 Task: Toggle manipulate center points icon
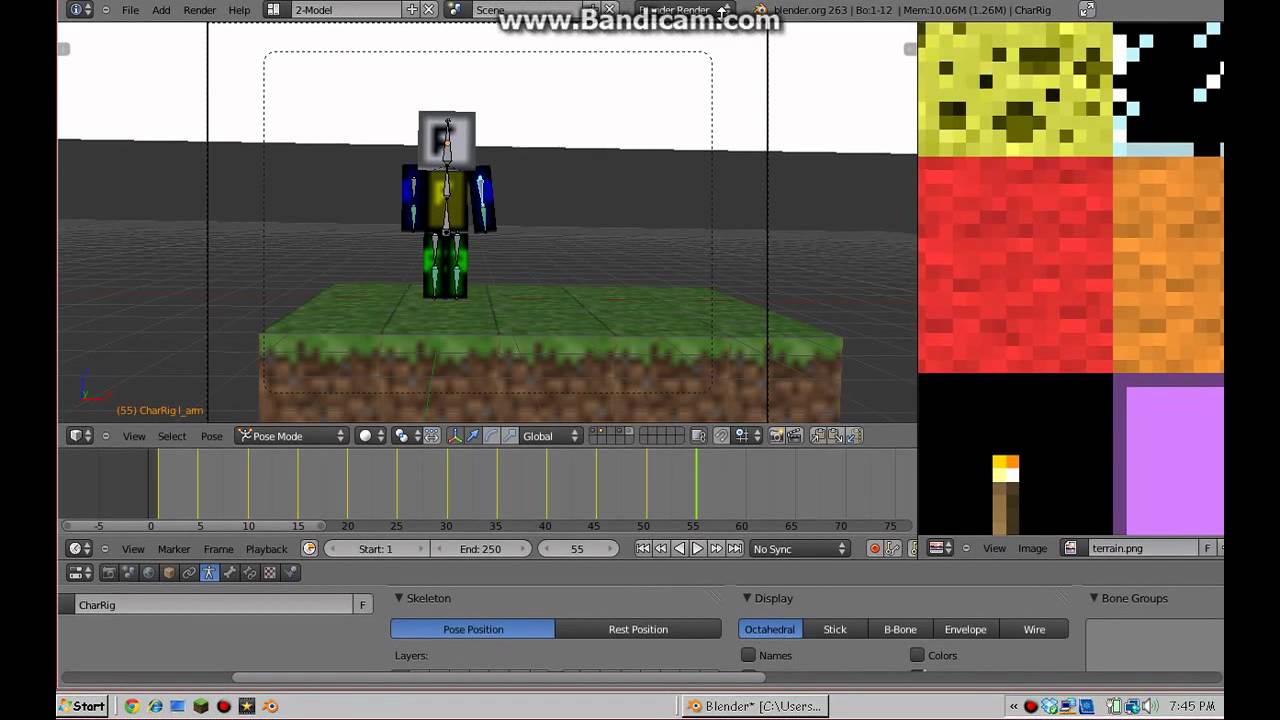tap(431, 436)
